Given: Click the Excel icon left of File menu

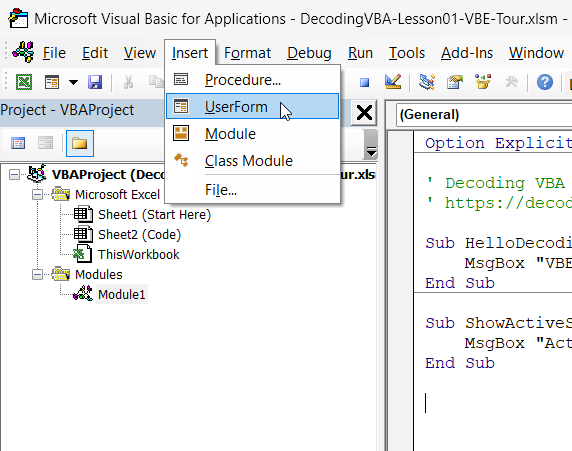Looking at the screenshot, I should click(x=23, y=52).
